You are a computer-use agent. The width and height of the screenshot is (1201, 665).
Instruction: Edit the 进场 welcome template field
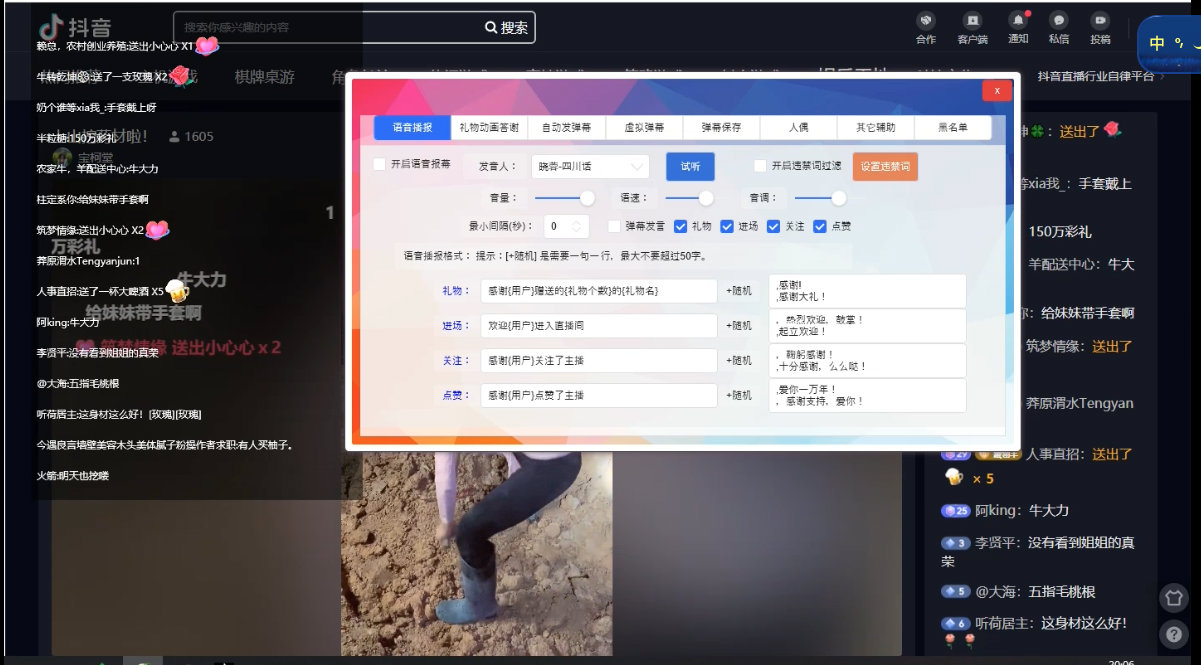tap(598, 326)
